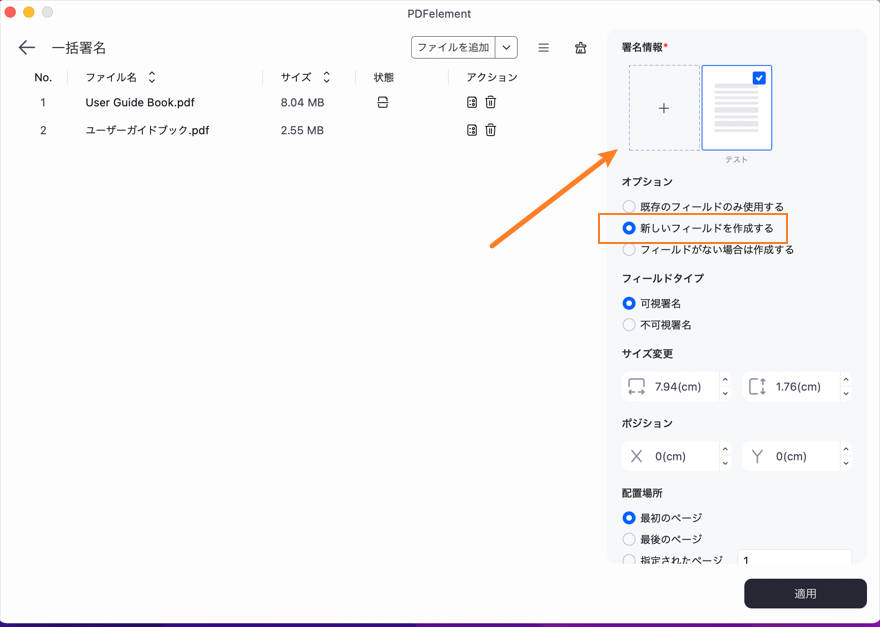Open settings icon for User Guide Book.pdf

tap(472, 102)
